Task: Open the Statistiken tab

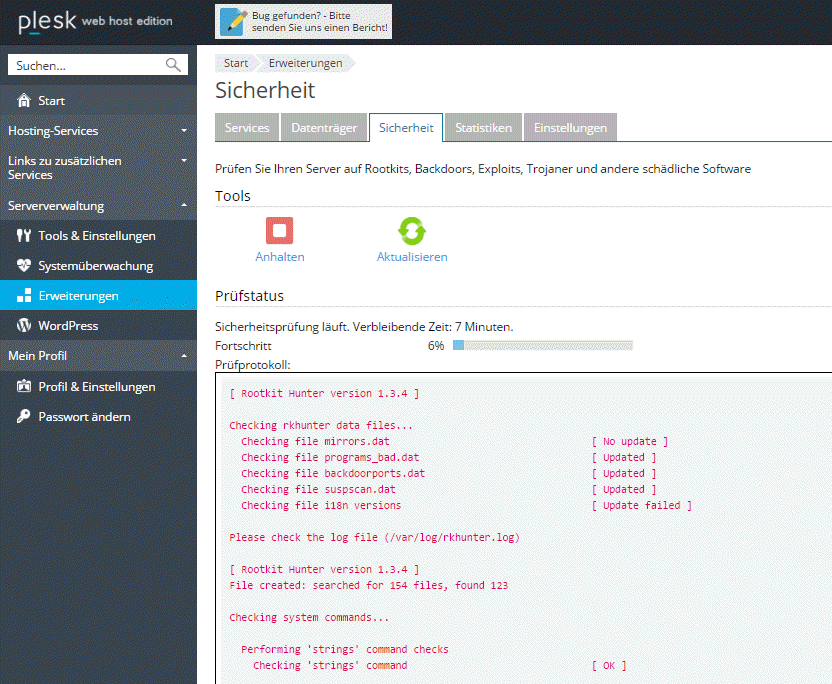Action: (483, 128)
